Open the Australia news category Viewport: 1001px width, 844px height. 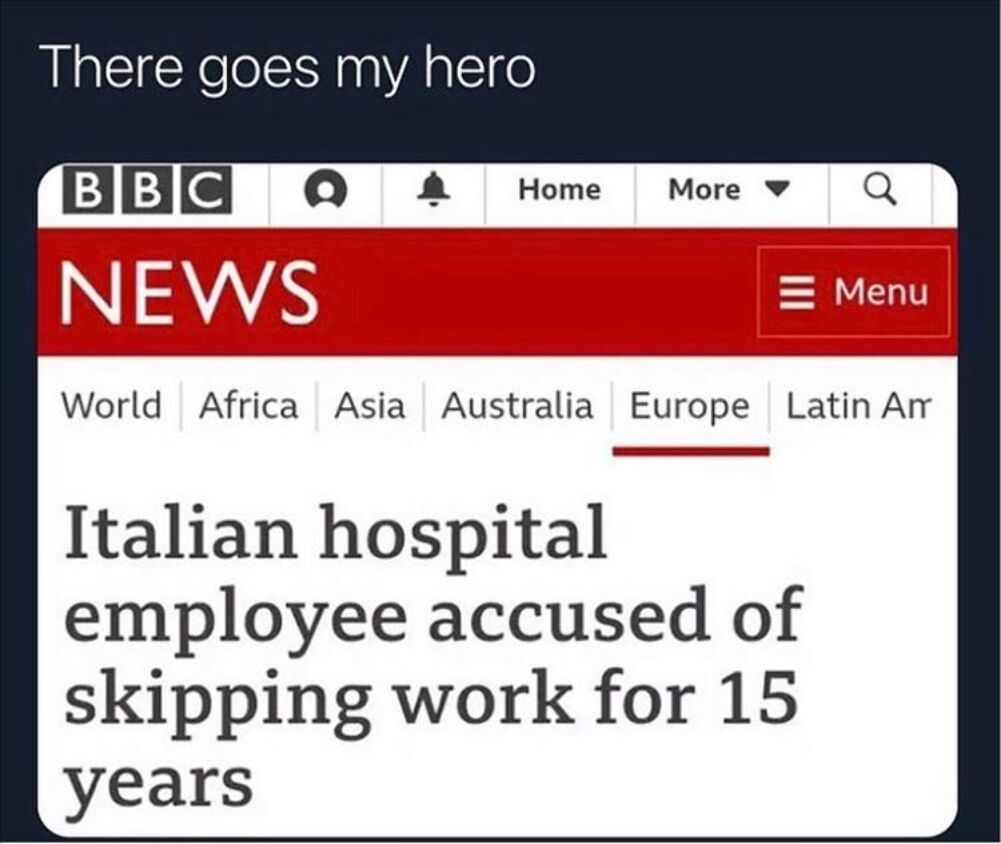point(517,406)
